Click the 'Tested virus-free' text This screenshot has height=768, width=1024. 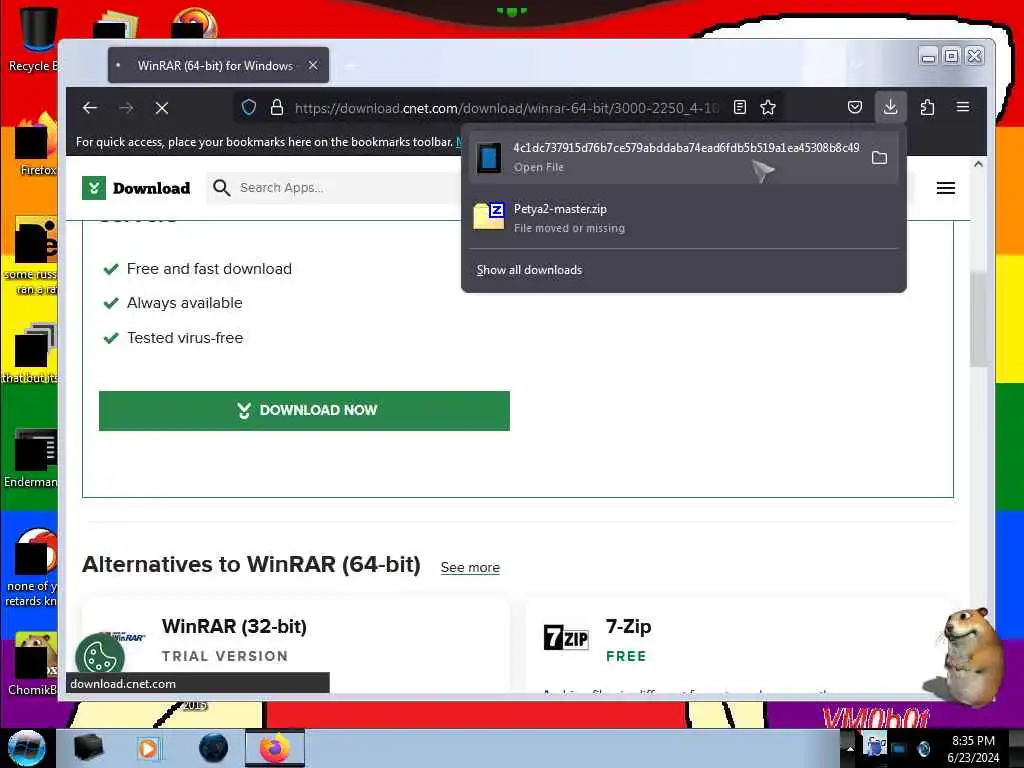click(185, 338)
